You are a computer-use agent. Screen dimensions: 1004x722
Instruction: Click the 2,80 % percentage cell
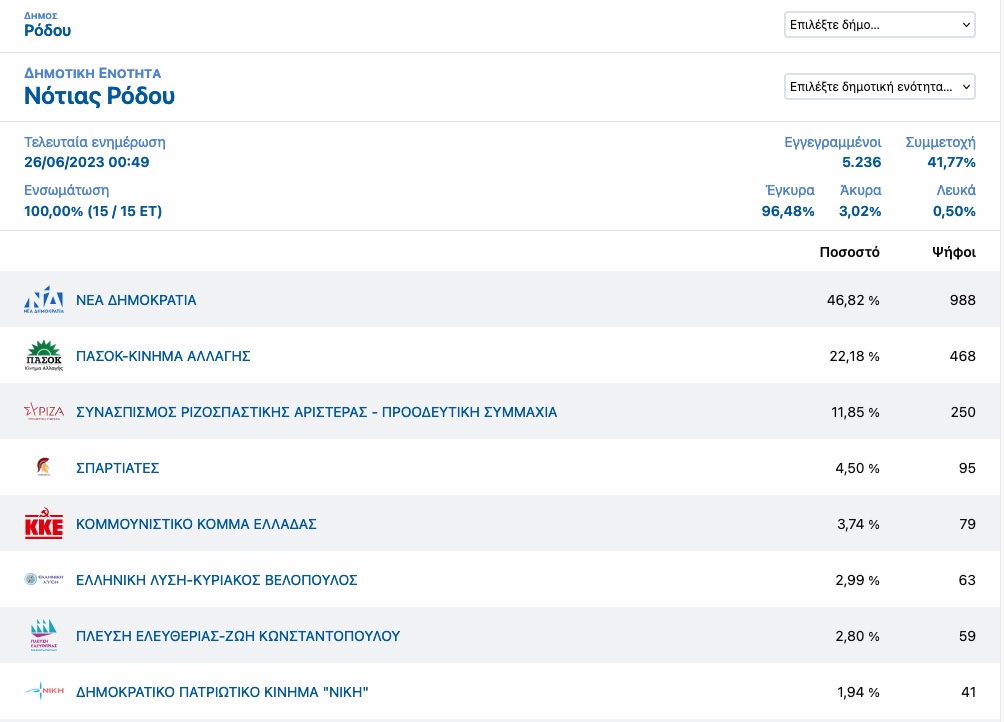[857, 636]
